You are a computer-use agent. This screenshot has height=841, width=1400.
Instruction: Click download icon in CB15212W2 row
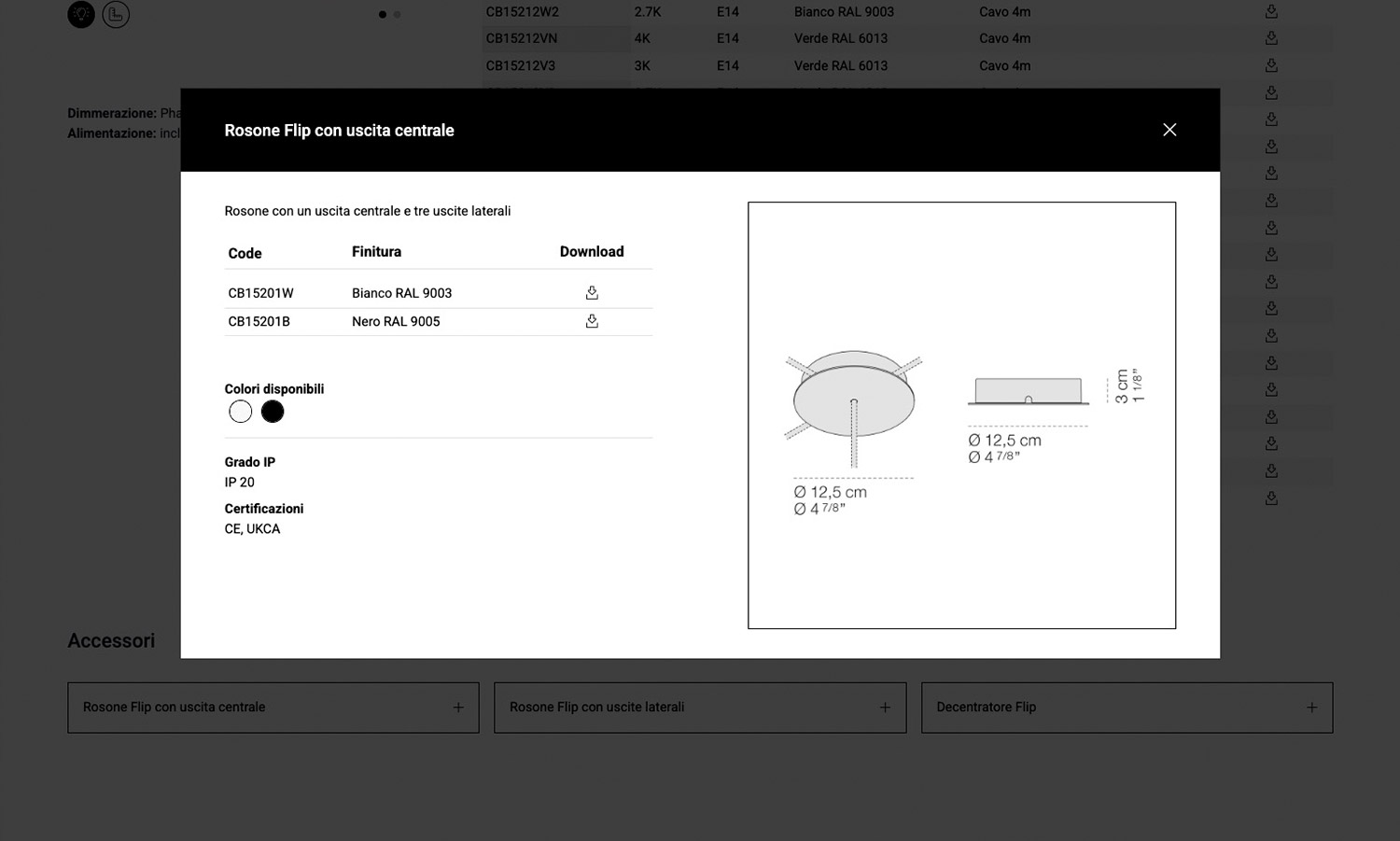click(1271, 12)
